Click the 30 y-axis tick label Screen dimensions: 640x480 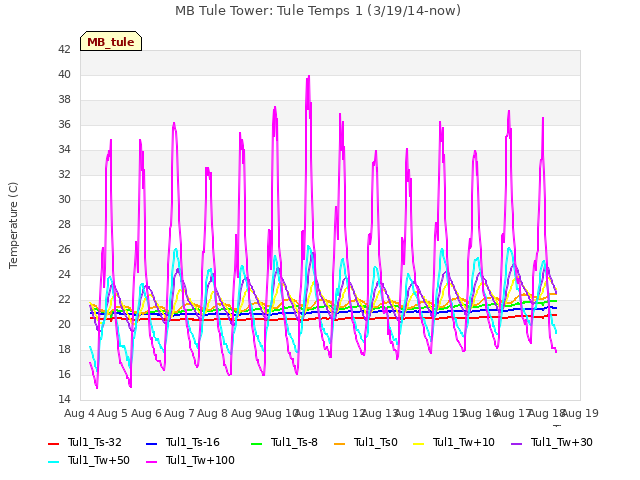[64, 200]
